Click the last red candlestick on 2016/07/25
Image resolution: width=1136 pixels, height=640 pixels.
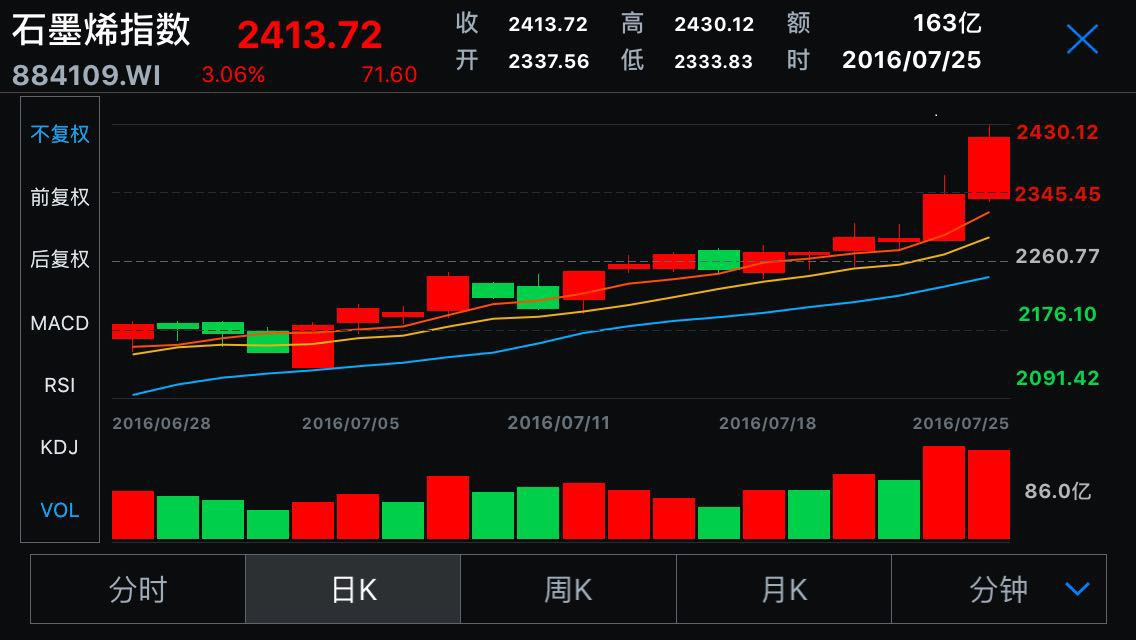click(x=989, y=167)
